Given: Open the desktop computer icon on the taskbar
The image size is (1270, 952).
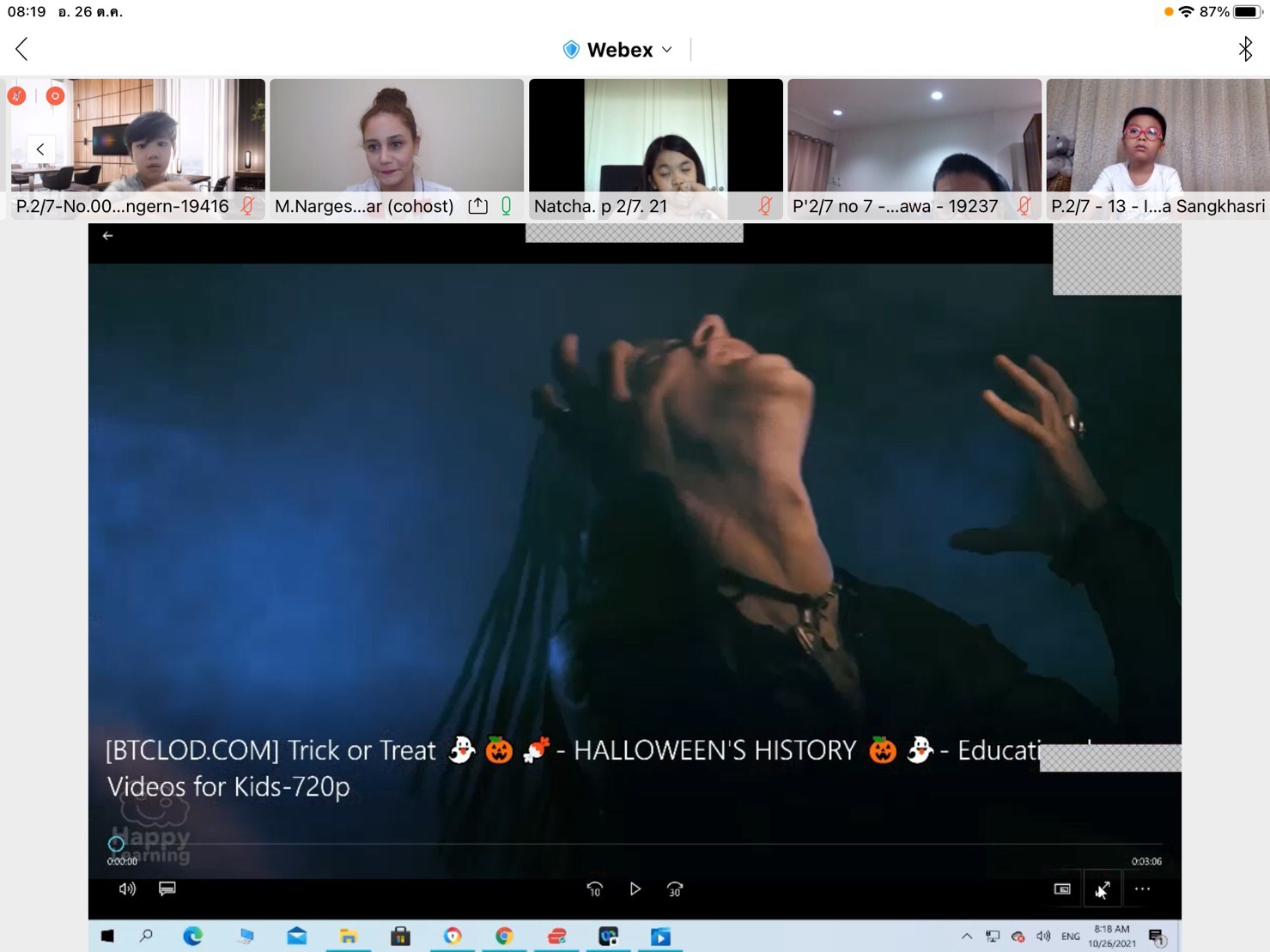Looking at the screenshot, I should click(x=246, y=936).
